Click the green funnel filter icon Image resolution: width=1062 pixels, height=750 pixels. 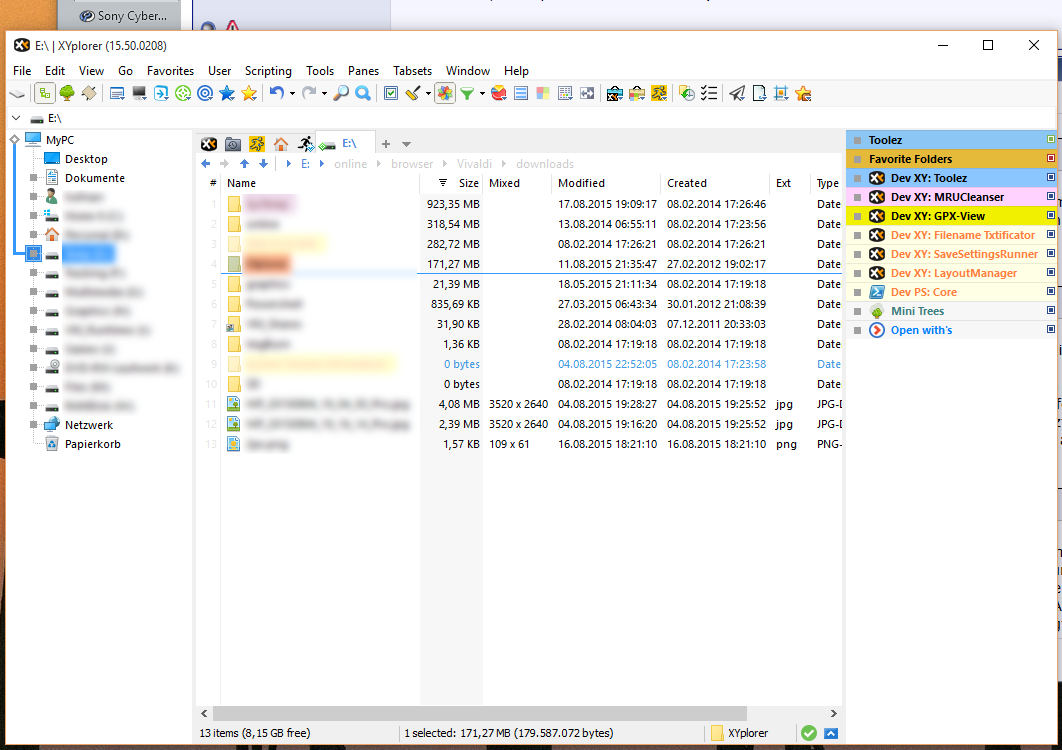(x=467, y=93)
